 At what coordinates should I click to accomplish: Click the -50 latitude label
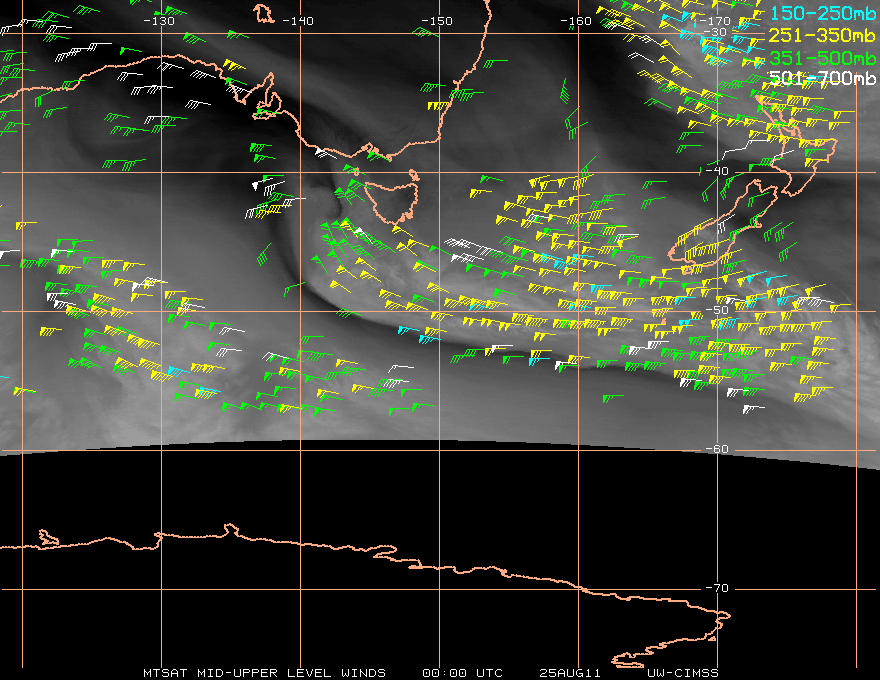717,310
